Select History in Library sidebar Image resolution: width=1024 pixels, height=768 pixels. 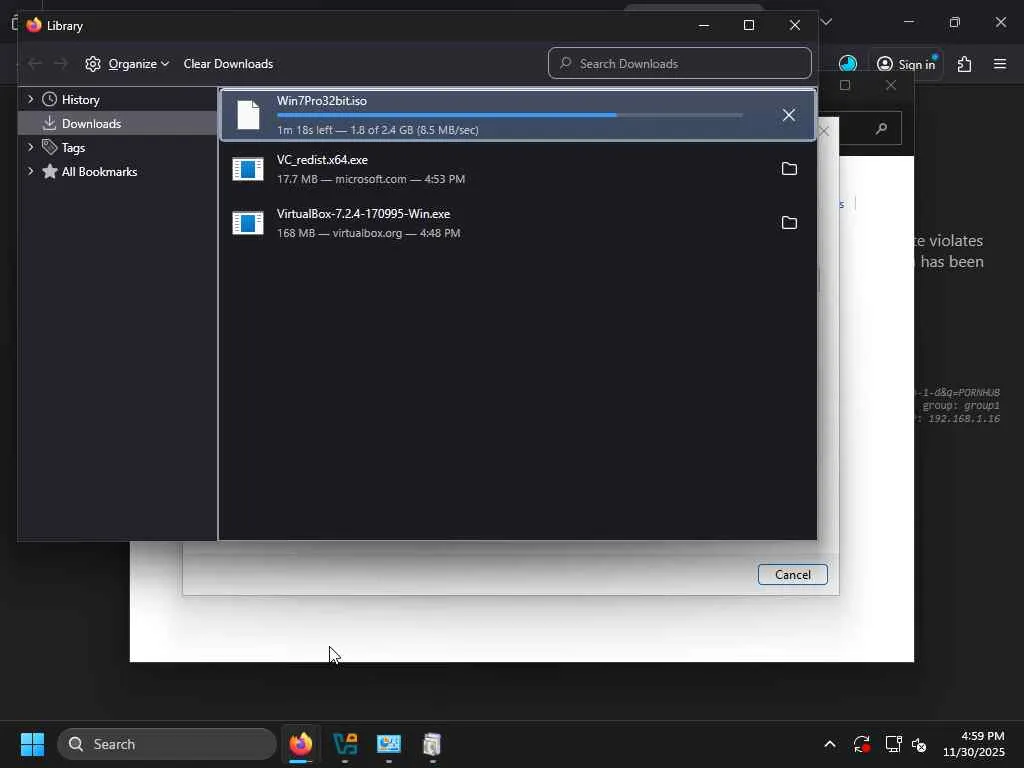(x=80, y=99)
